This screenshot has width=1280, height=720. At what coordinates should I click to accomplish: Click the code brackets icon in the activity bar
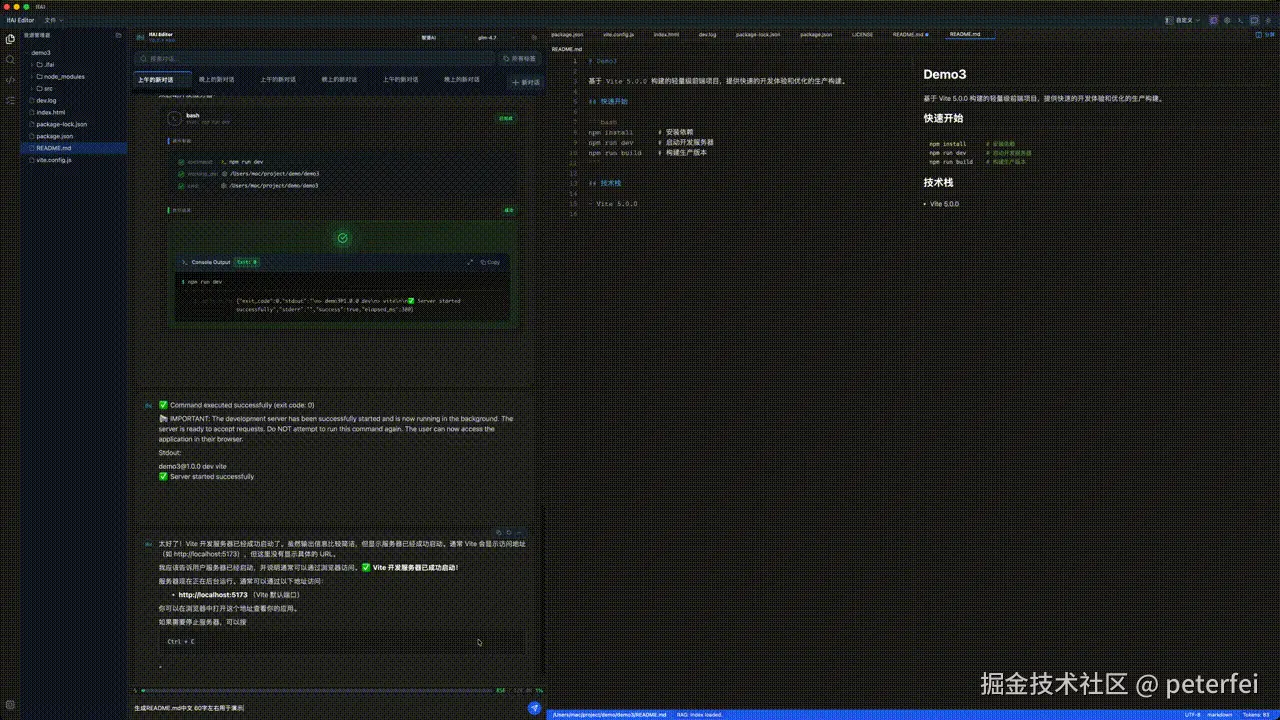(11, 79)
